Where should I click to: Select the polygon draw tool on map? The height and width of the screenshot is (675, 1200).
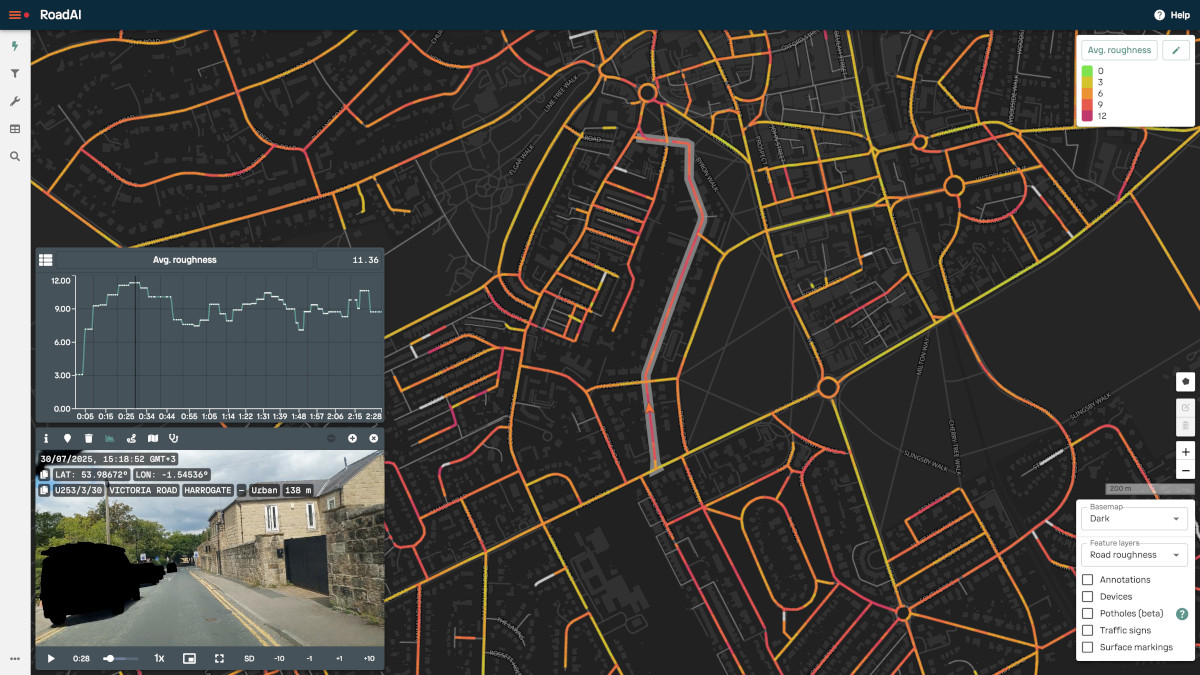pyautogui.click(x=1185, y=381)
